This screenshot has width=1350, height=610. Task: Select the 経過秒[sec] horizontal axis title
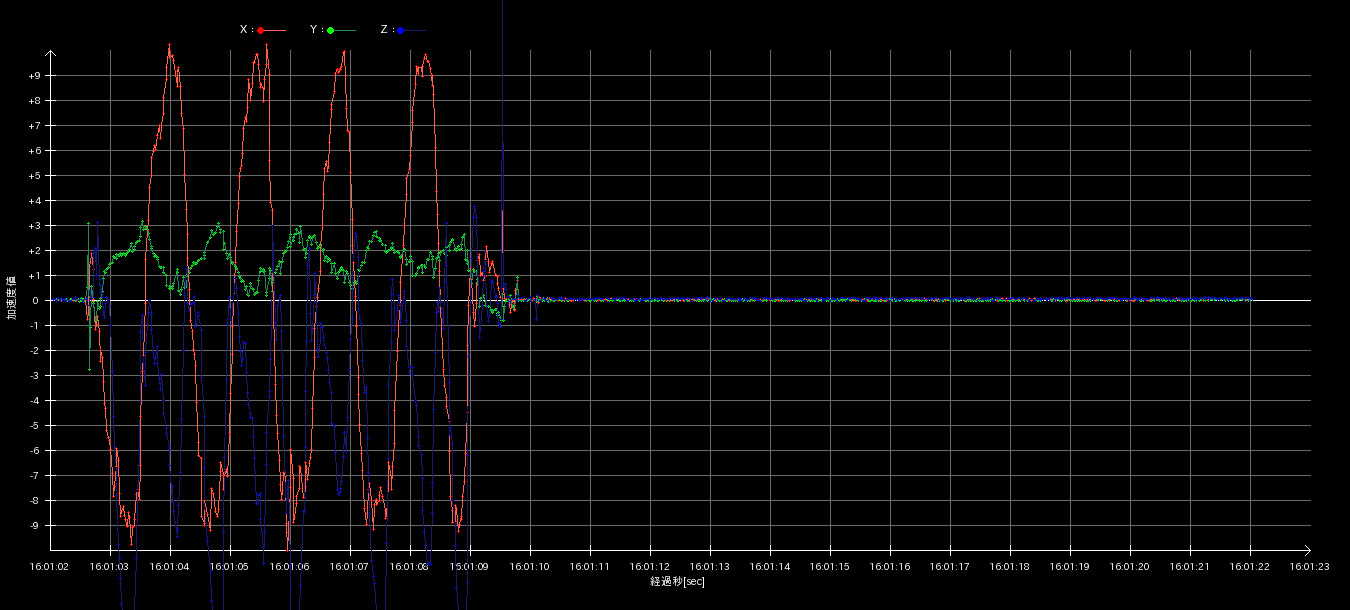point(677,582)
